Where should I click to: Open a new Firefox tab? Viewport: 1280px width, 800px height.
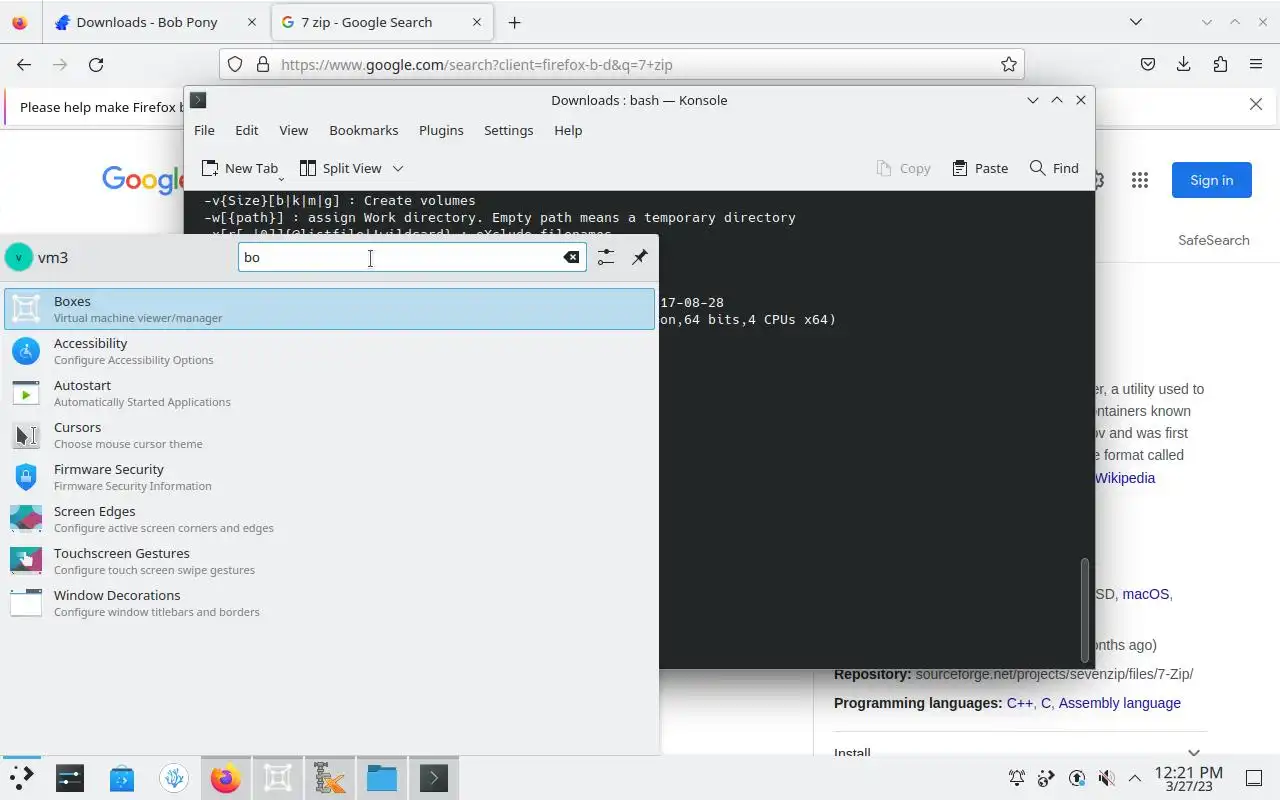tap(514, 22)
